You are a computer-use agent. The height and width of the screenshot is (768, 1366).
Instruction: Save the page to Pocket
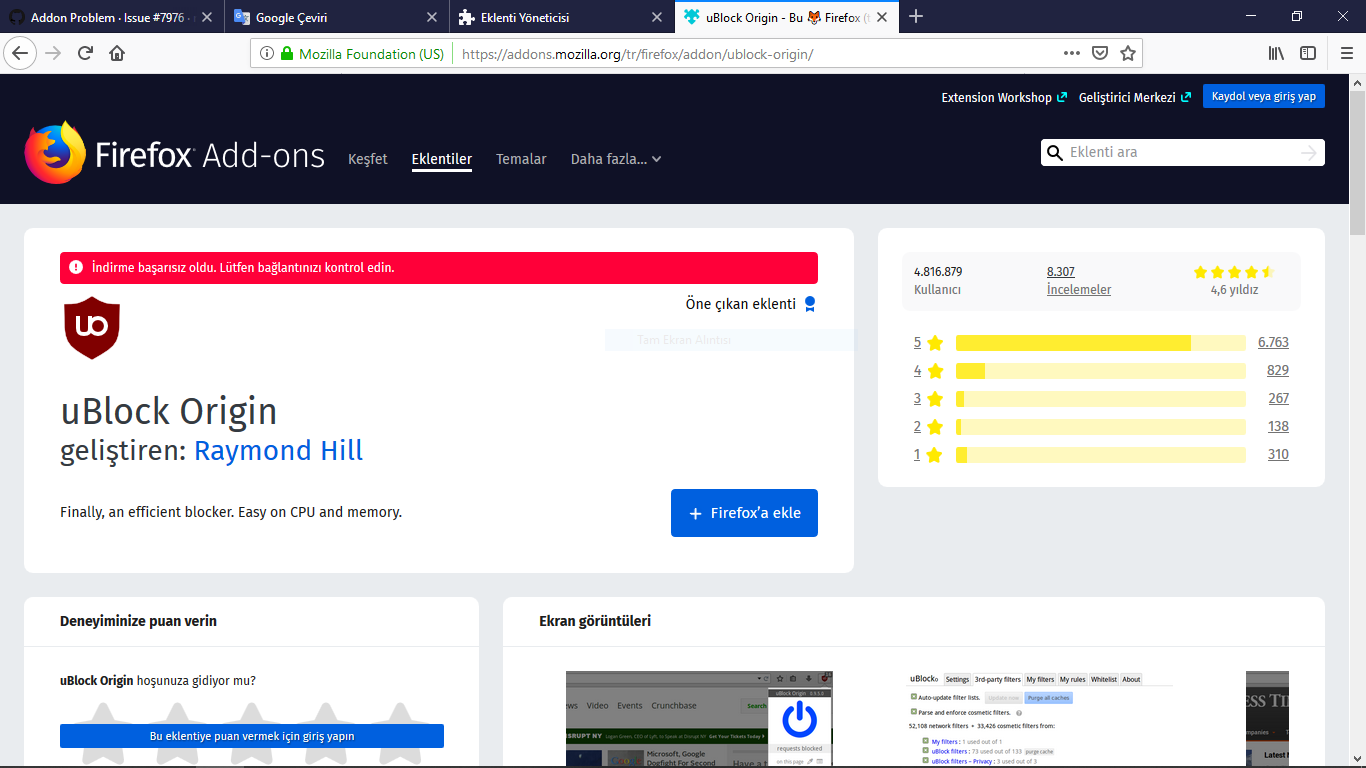[x=1101, y=53]
